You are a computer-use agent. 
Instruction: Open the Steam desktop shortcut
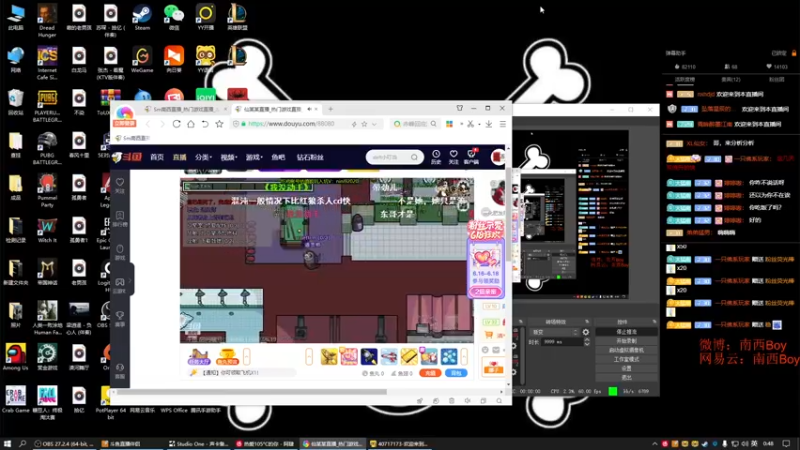coord(142,17)
